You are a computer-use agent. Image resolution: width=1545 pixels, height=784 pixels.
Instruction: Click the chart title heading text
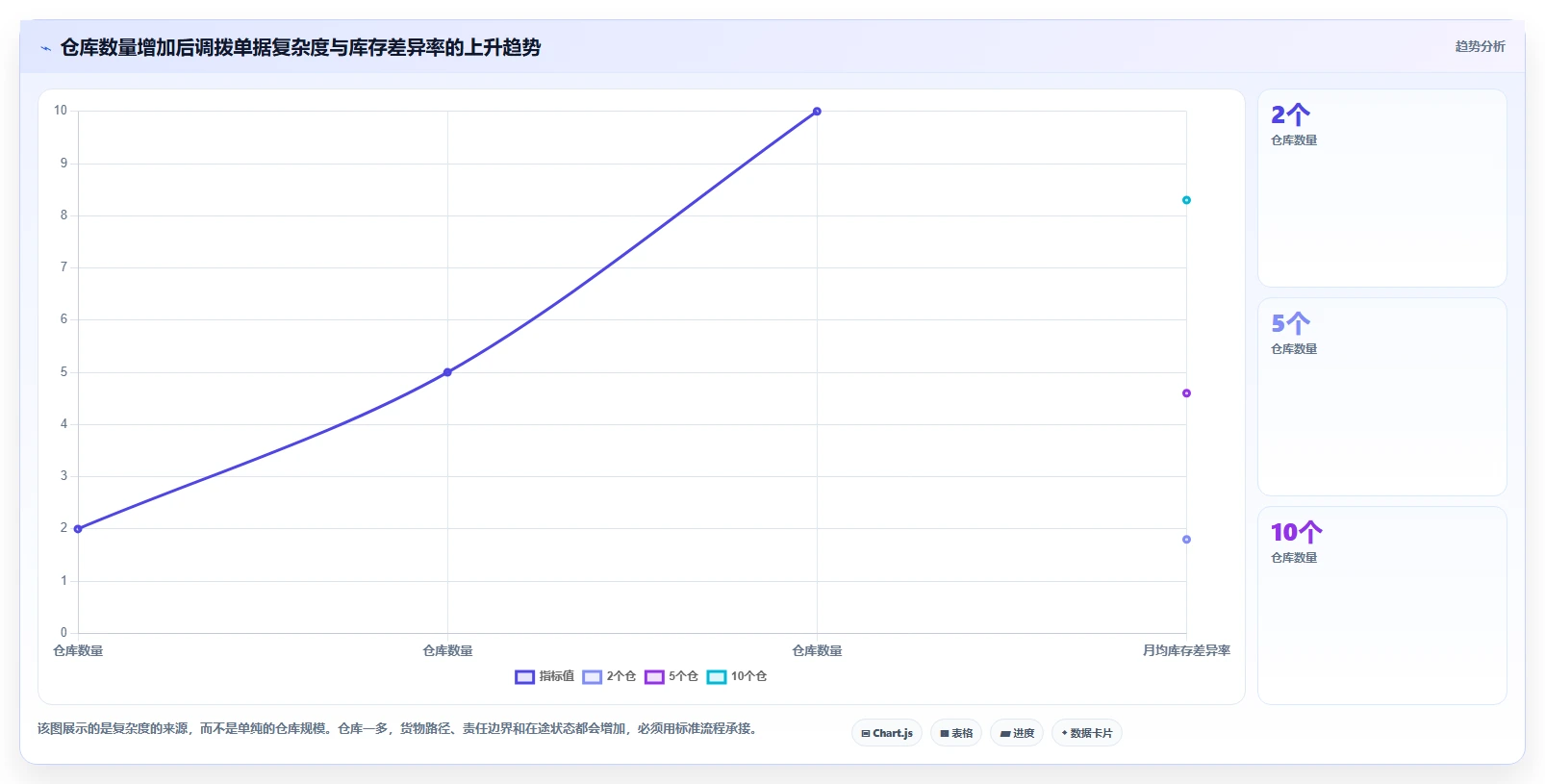pos(300,47)
